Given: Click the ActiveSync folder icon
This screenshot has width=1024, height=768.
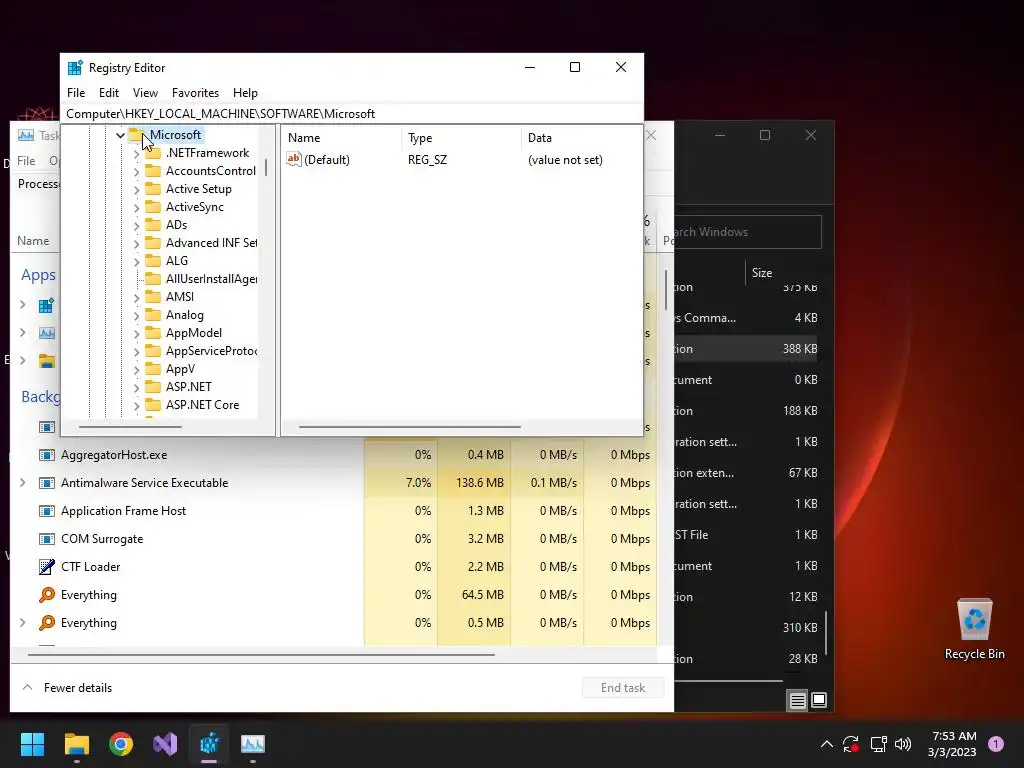Looking at the screenshot, I should pyautogui.click(x=153, y=207).
